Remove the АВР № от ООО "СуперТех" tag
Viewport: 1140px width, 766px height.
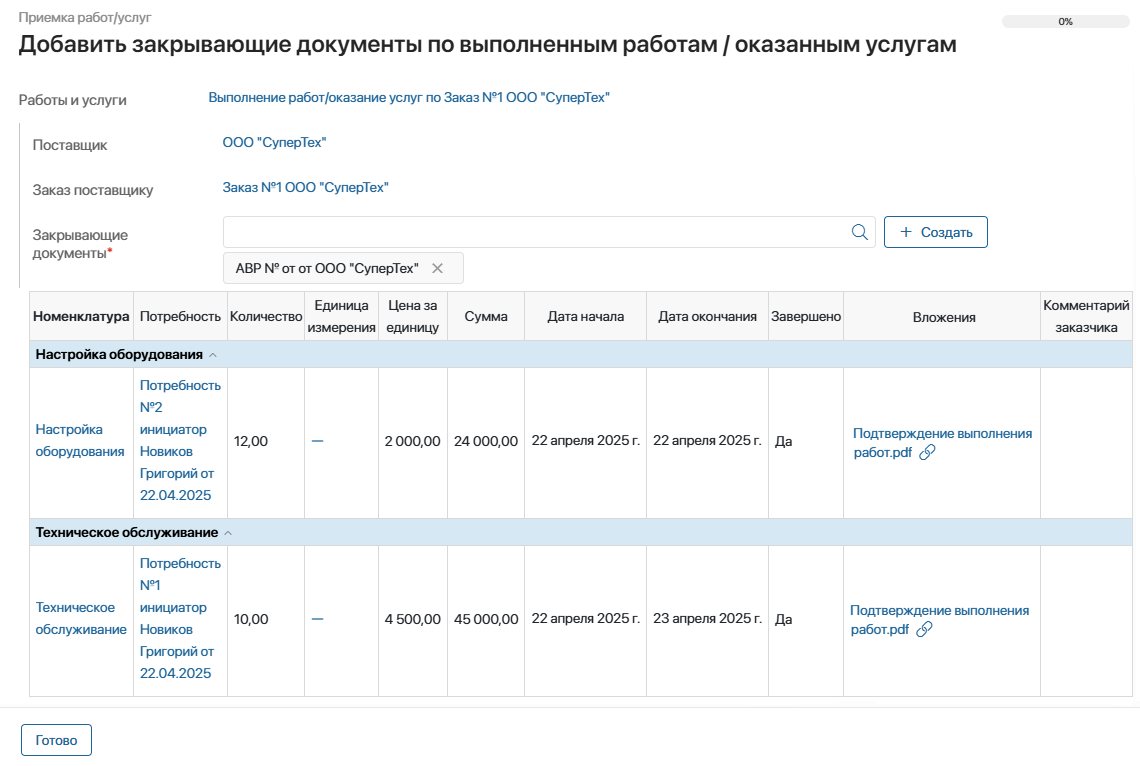point(437,268)
